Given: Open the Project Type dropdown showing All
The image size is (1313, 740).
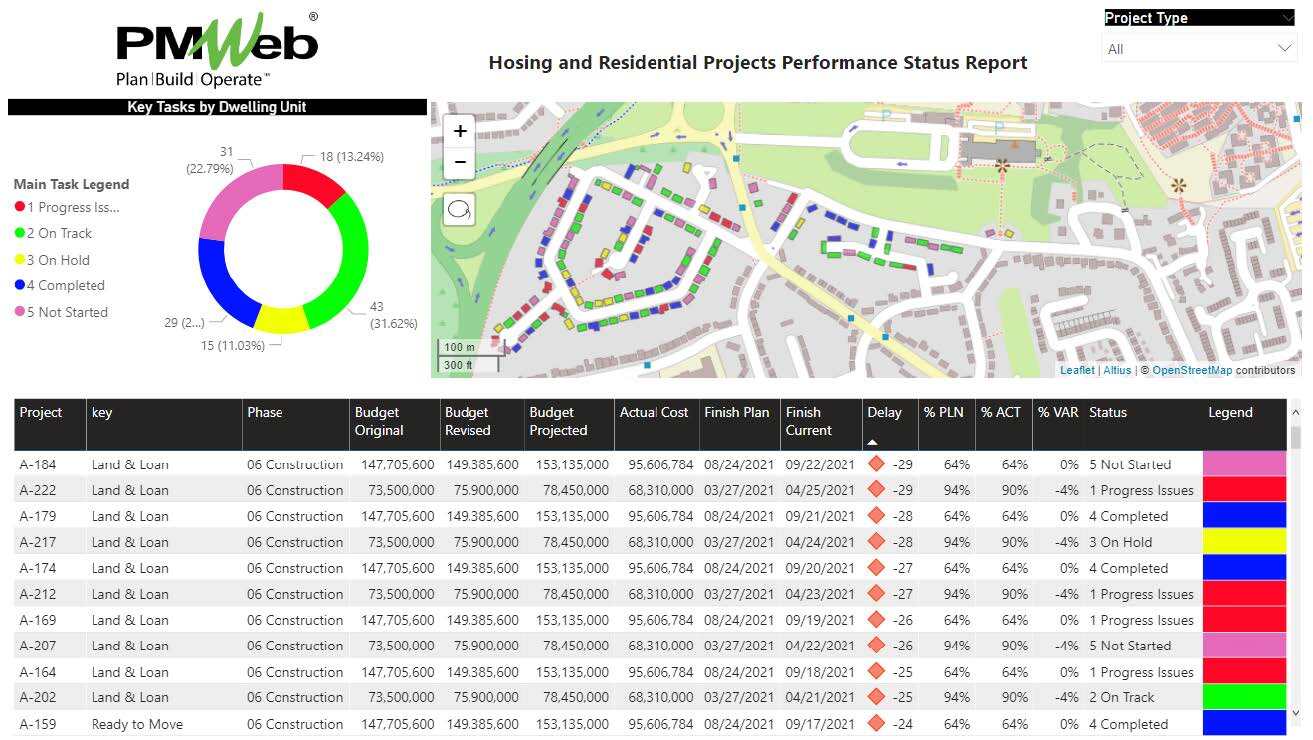Looking at the screenshot, I should point(1198,49).
